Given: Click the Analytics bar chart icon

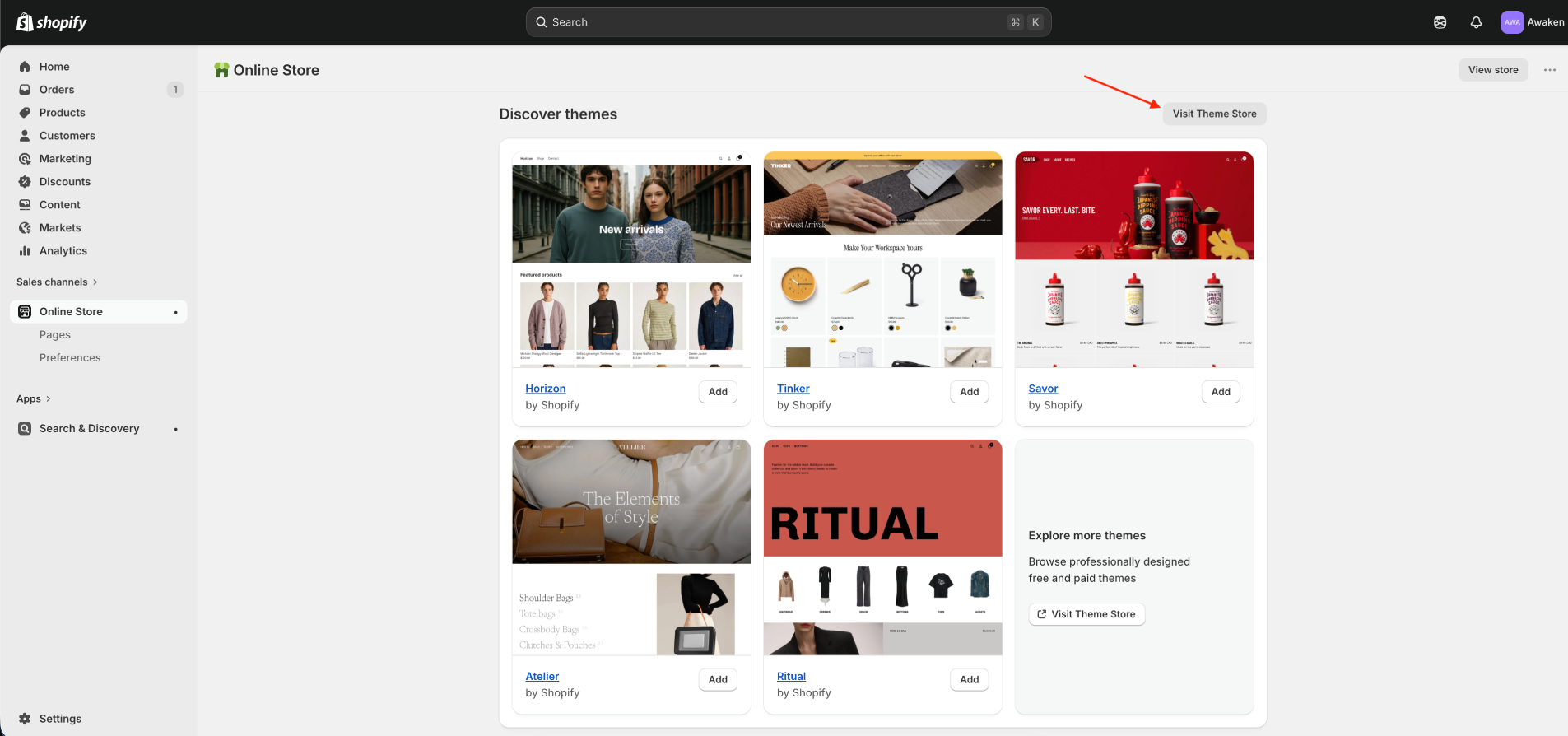Looking at the screenshot, I should click(25, 251).
